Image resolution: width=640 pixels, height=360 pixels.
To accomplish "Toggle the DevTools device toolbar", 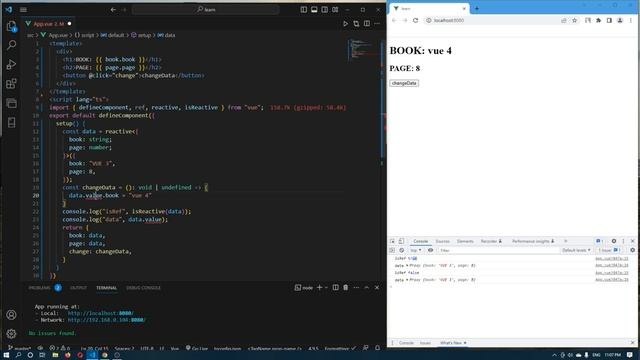I will [x=401, y=241].
